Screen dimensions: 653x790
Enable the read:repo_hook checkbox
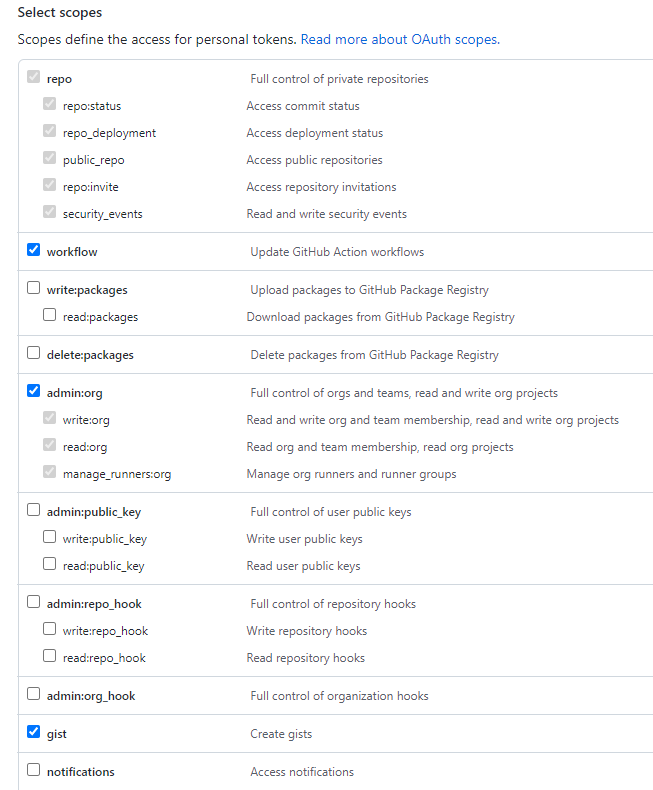(49, 655)
